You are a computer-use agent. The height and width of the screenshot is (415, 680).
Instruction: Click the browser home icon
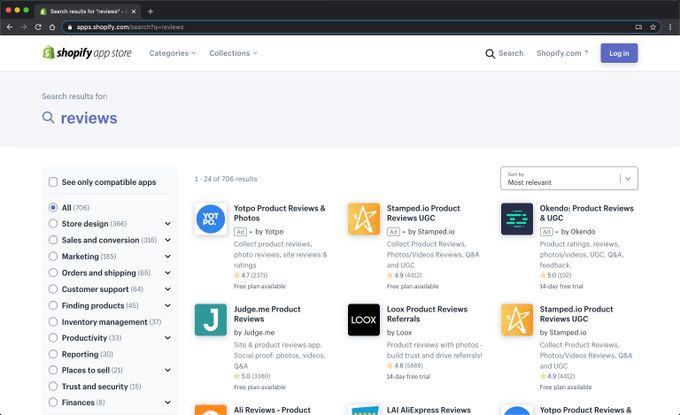pyautogui.click(x=52, y=27)
